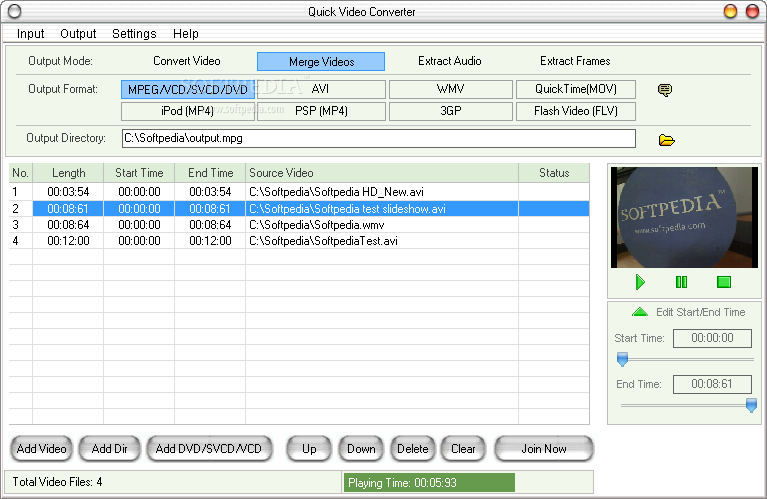Clear the video list
Screen dimensions: 767x499
[463, 449]
